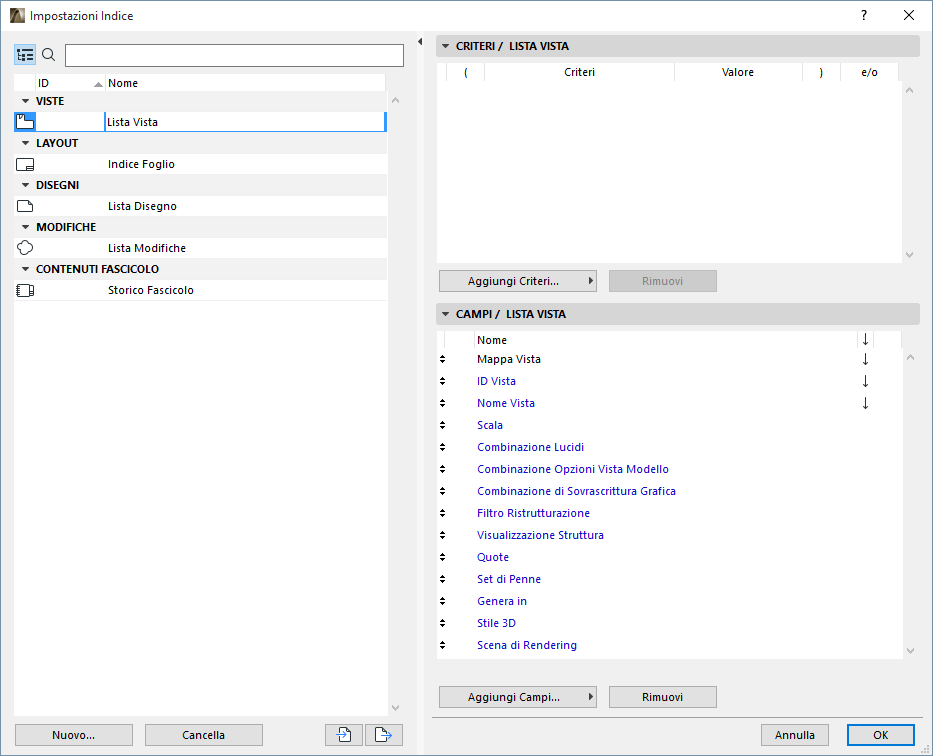The height and width of the screenshot is (756, 933).
Task: Select the Lista Vista view icon
Action: click(x=24, y=120)
